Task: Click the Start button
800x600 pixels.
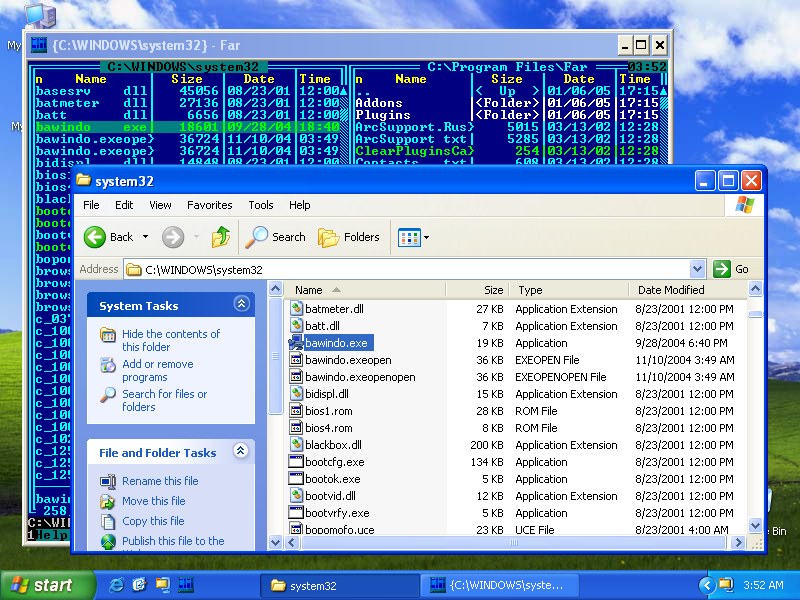Action: [x=47, y=585]
